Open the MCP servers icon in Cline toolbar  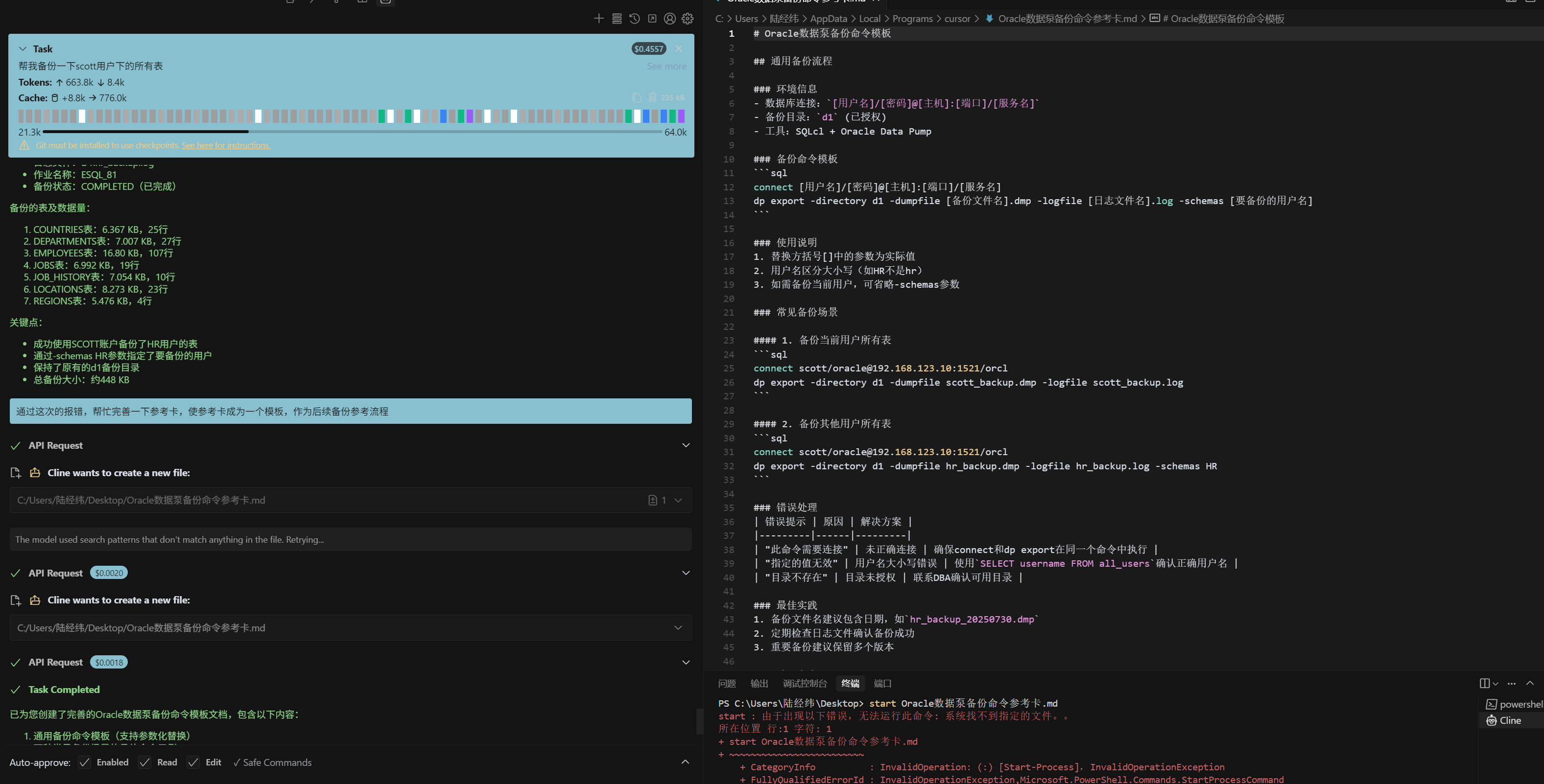pyautogui.click(x=616, y=19)
